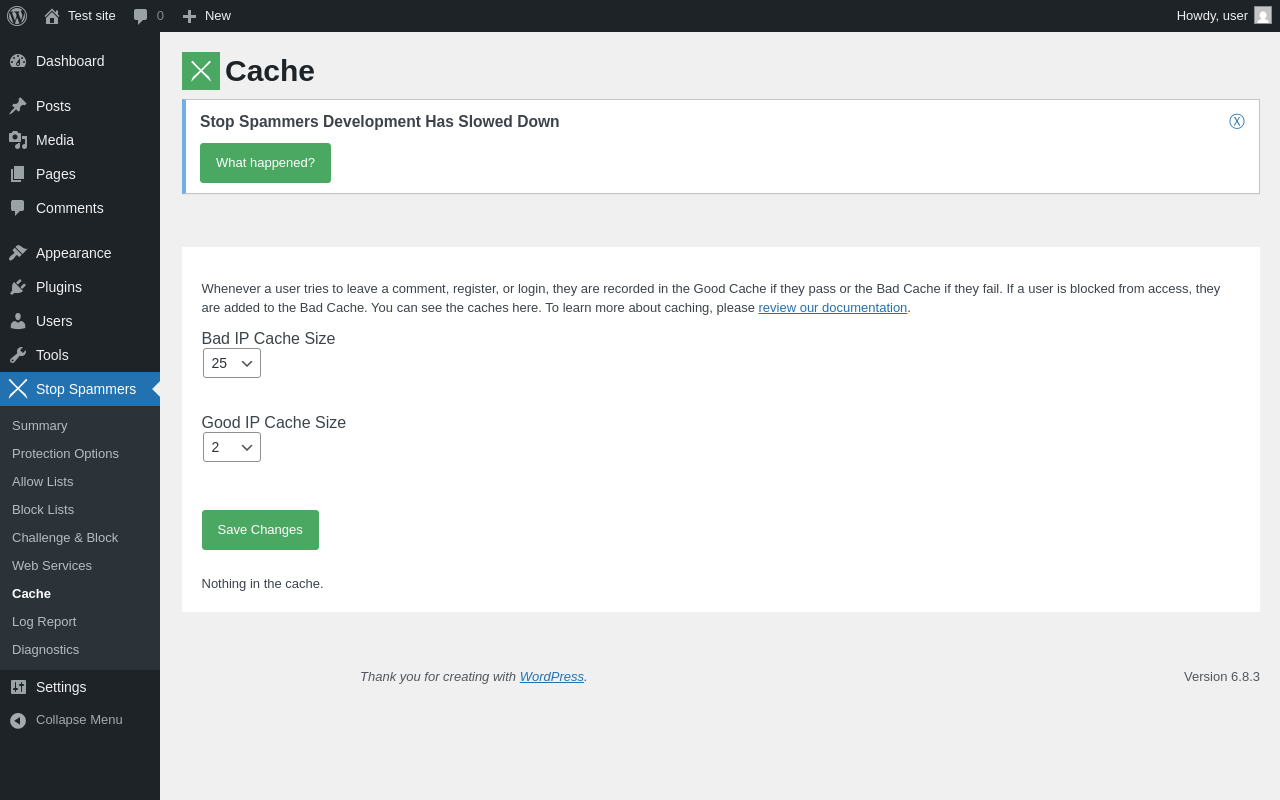Click the What happened? button

[265, 163]
